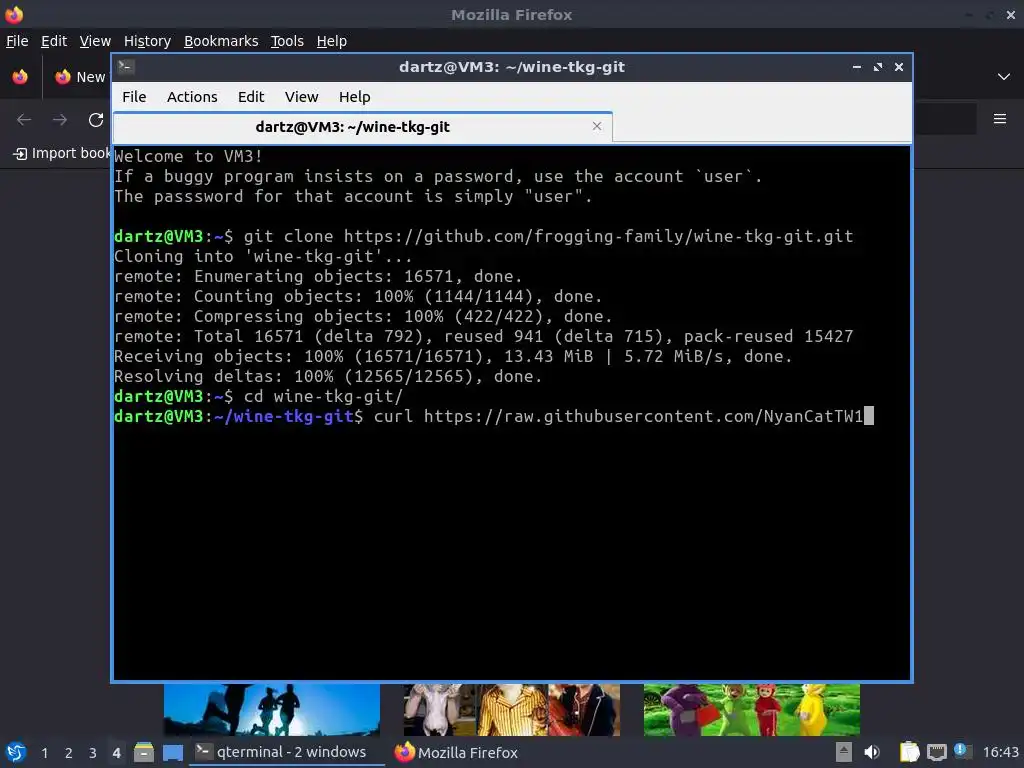Viewport: 1024px width, 768px height.
Task: Expand Firefox's list all tabs chevron
Action: point(1004,77)
